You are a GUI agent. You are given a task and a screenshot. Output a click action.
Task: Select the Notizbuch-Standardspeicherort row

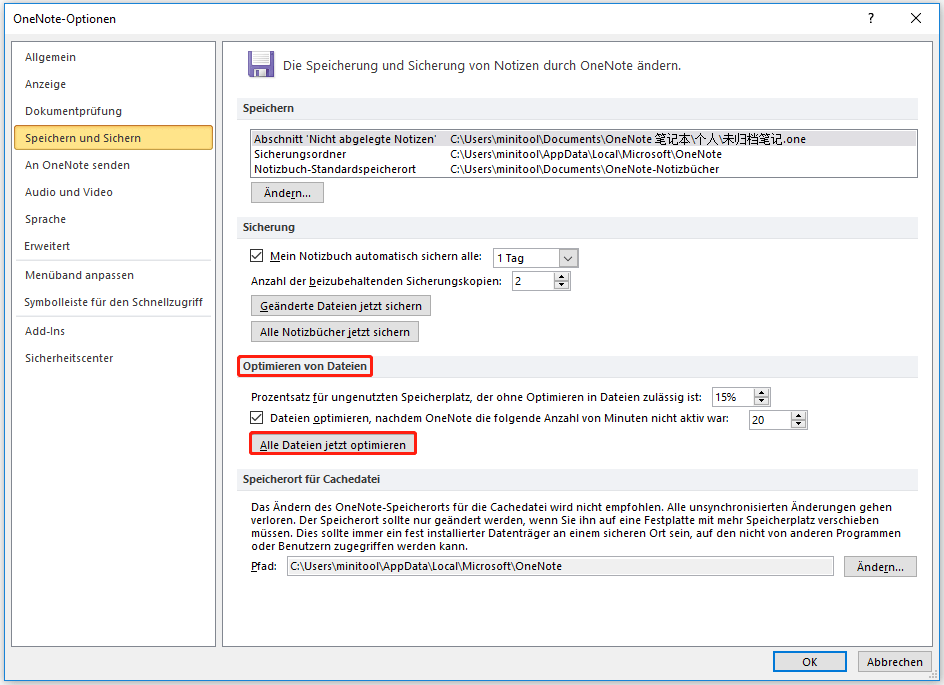coord(583,169)
